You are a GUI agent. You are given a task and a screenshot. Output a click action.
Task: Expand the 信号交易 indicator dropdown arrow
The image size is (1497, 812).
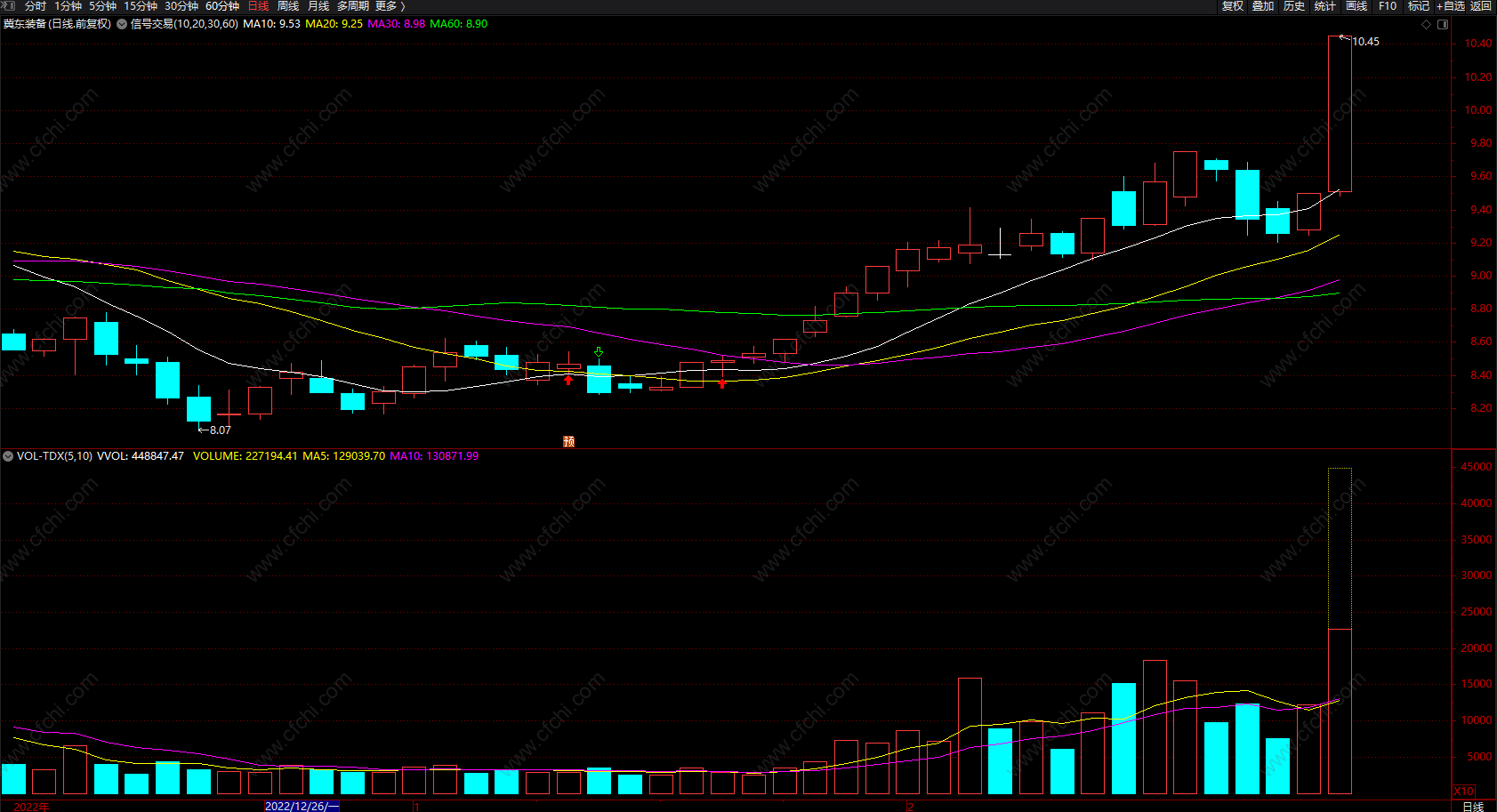122,24
